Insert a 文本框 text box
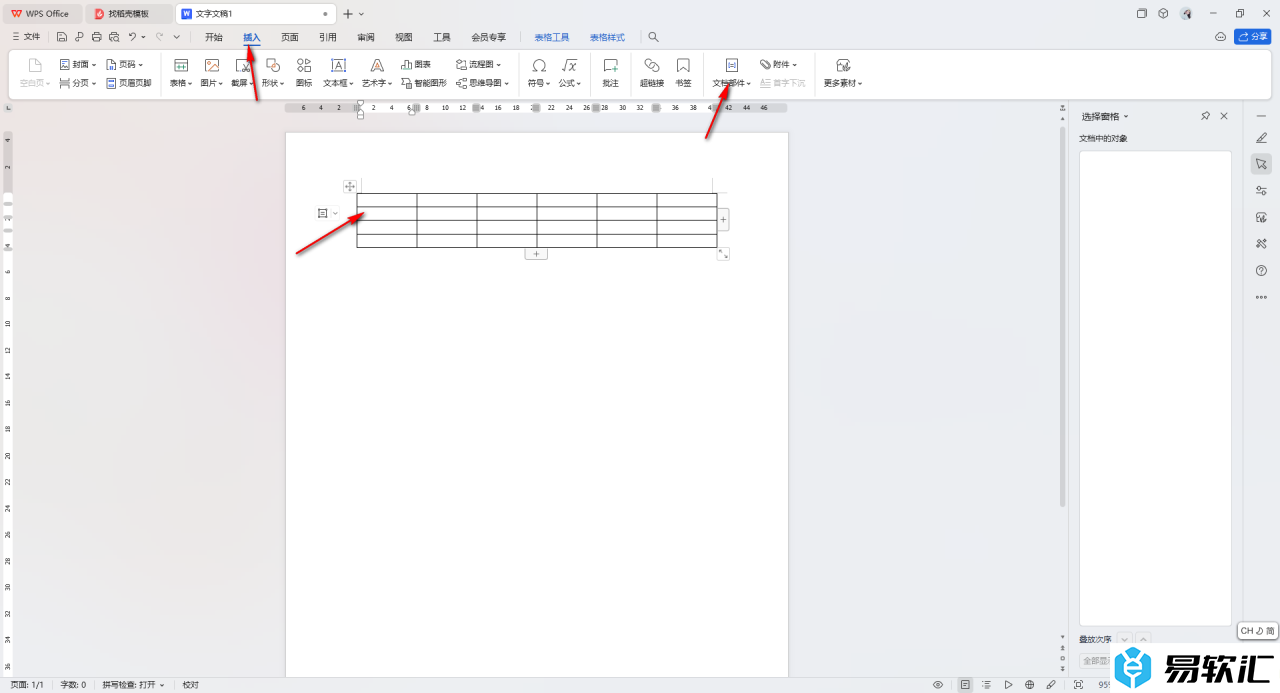The height and width of the screenshot is (693, 1280). click(x=338, y=73)
